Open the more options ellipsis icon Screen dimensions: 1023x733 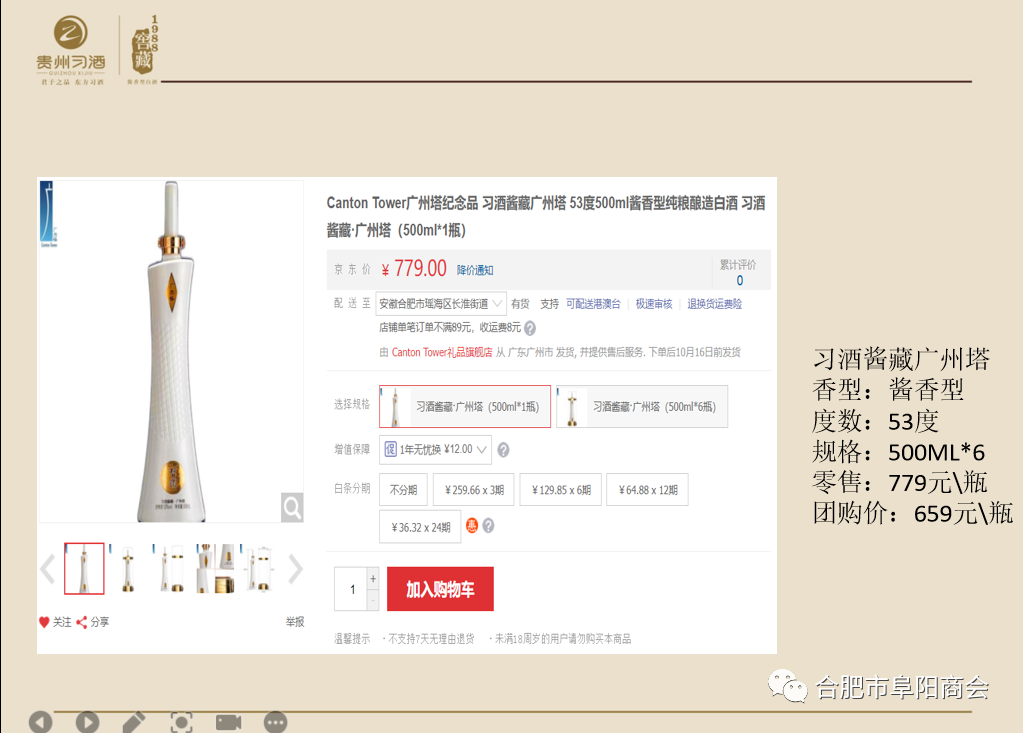coord(275,722)
